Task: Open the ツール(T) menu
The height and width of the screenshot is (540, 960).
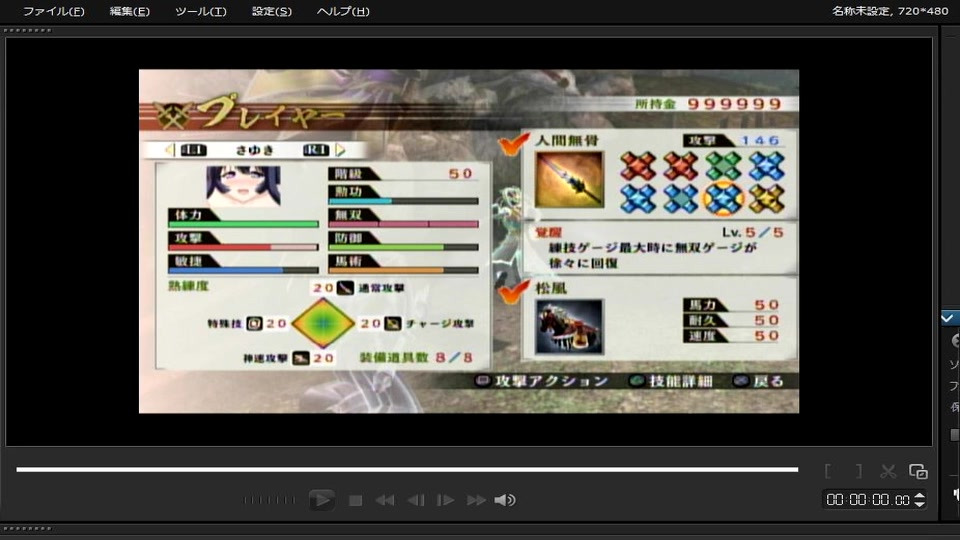Action: (200, 11)
